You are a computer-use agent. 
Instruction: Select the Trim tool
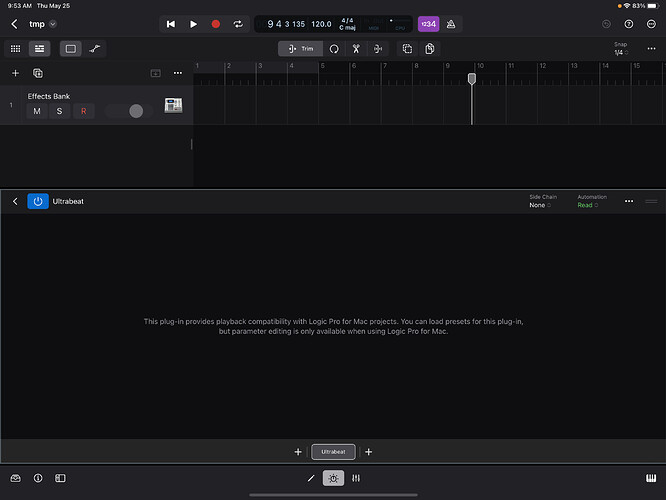tap(300, 49)
